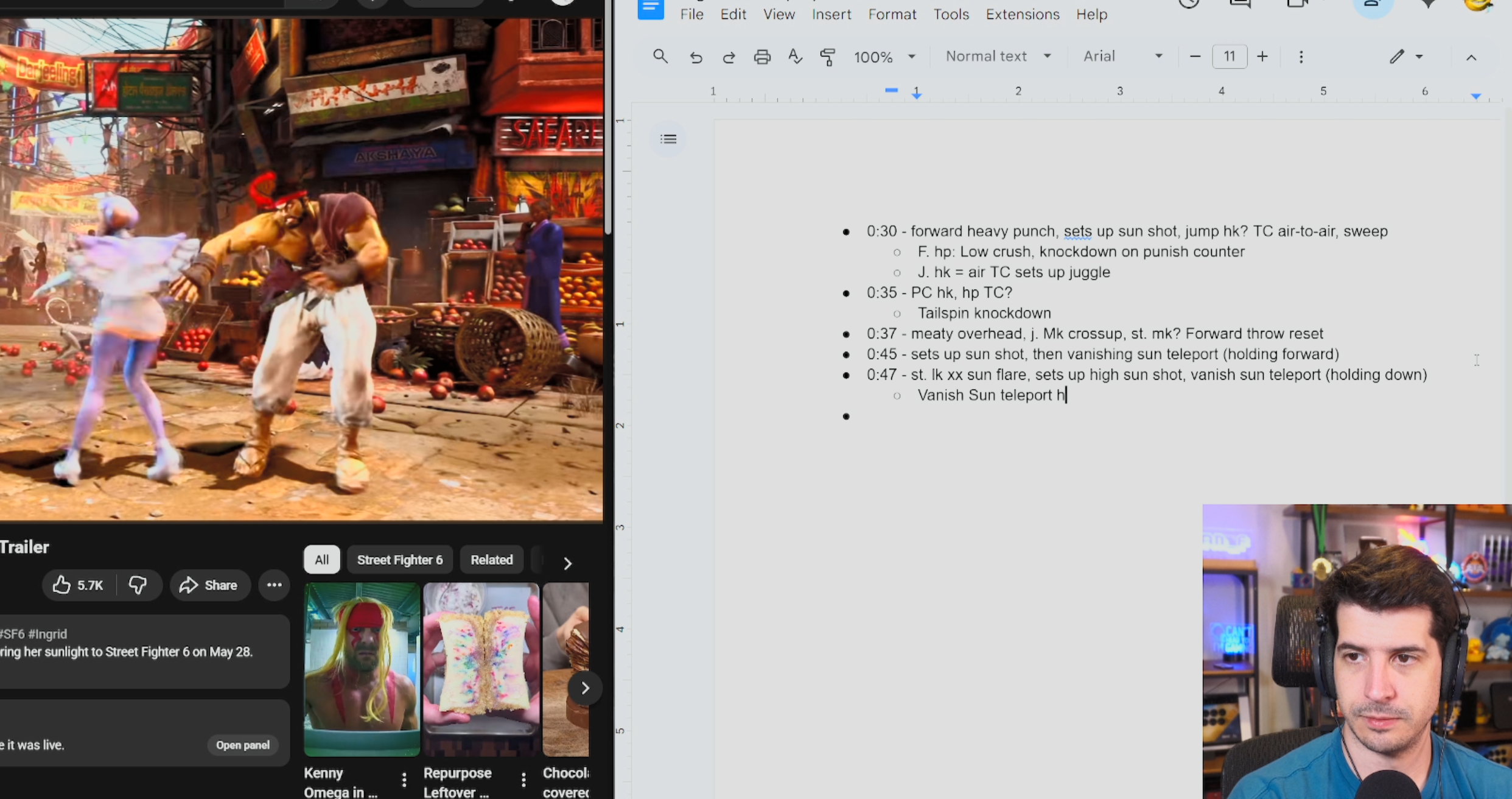
Task: Open the Kenny Omega video thumbnail
Action: 362,669
